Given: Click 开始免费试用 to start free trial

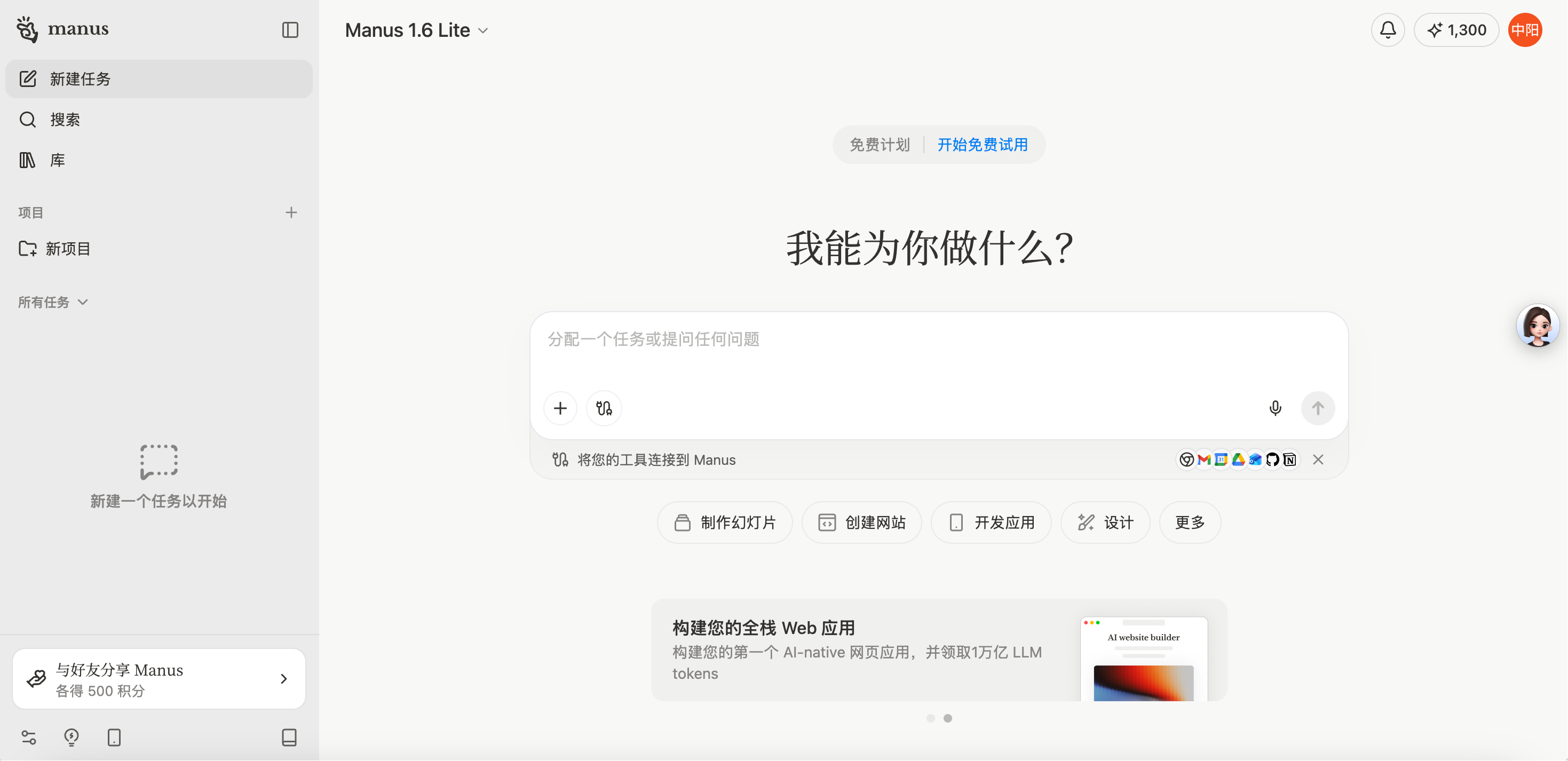Looking at the screenshot, I should [x=982, y=144].
